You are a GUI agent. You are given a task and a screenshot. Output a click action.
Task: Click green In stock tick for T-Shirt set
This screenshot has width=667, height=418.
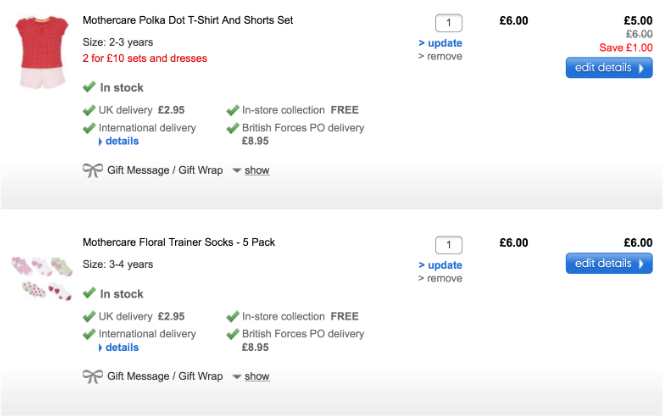[x=90, y=88]
